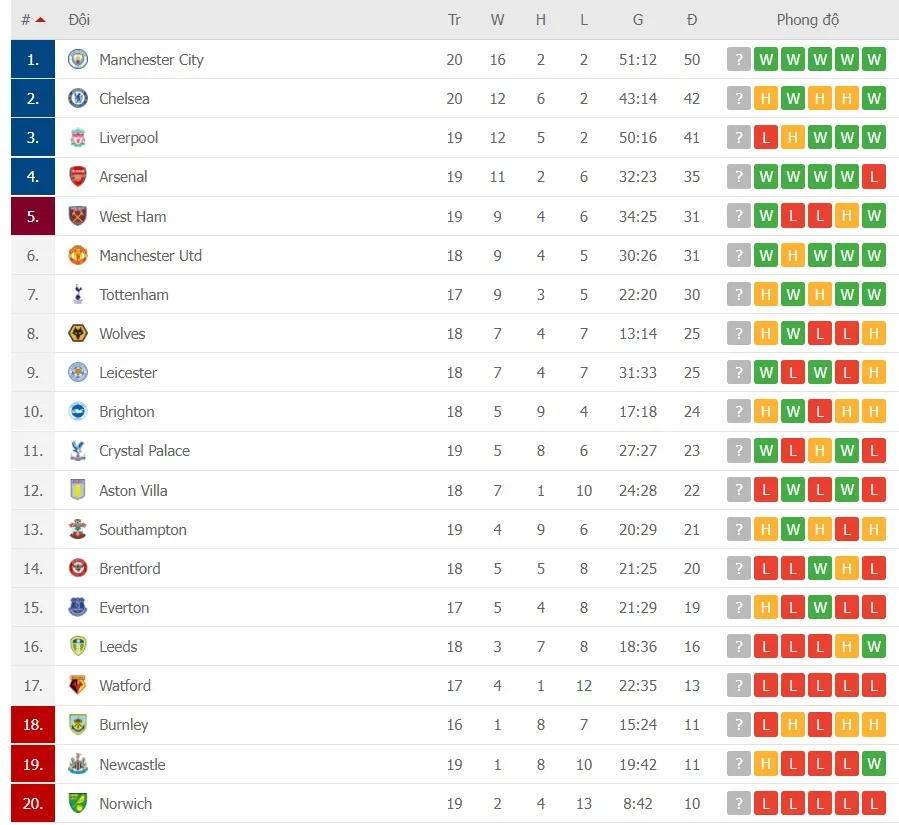899x825 pixels.
Task: Click the Phong độ column header
Action: pos(807,19)
